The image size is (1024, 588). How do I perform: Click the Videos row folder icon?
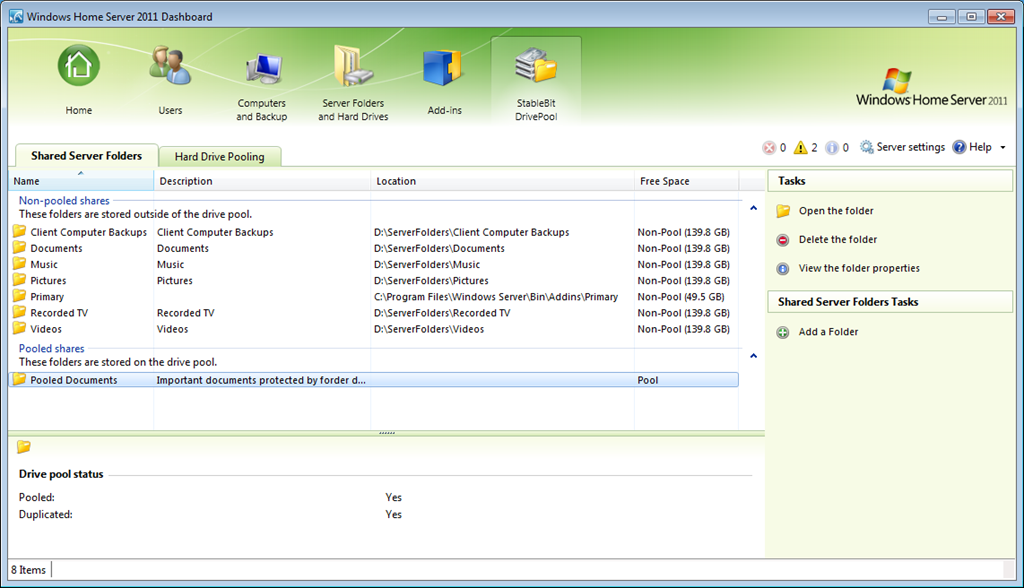20,328
